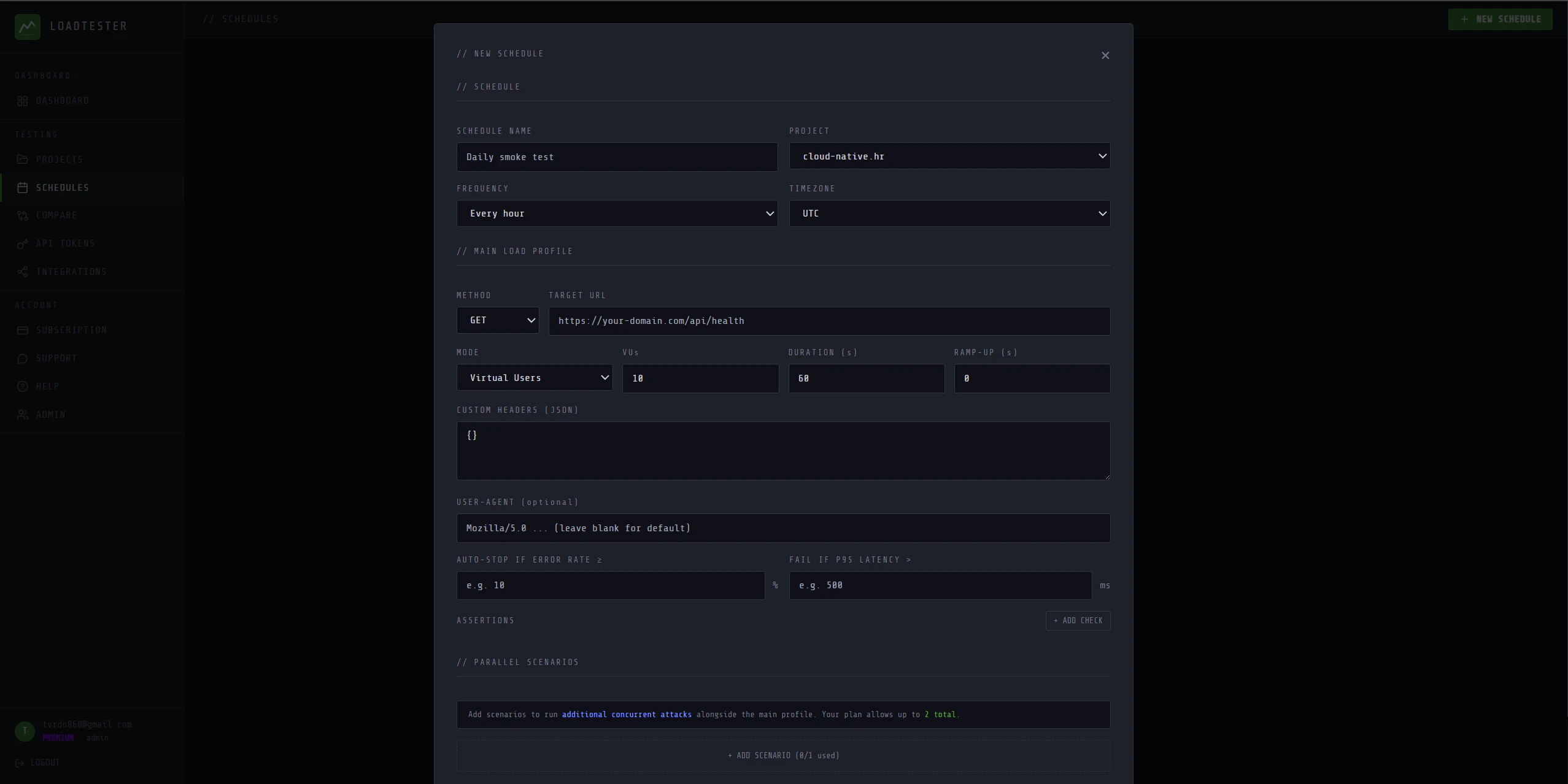Screen dimensions: 1568x784
Task: Click the Target URL input field
Action: click(x=828, y=320)
